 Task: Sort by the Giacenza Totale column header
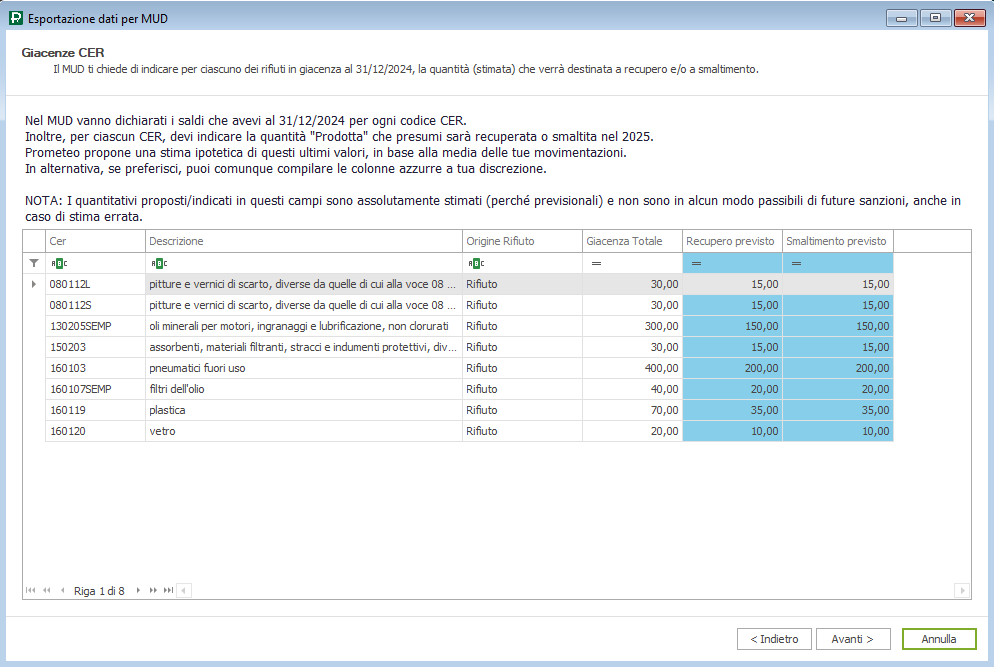coord(632,241)
